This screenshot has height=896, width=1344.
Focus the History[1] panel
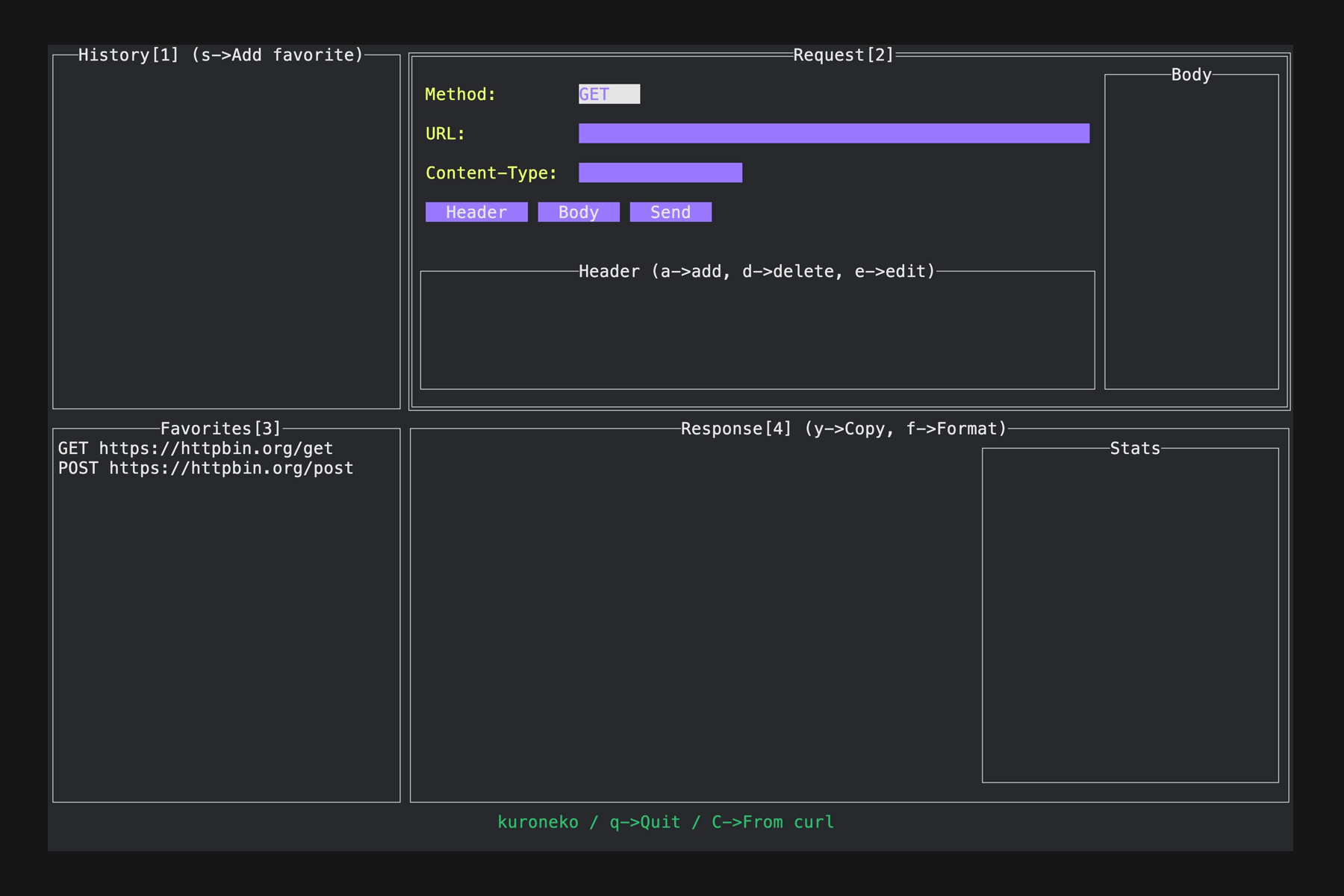[x=226, y=231]
